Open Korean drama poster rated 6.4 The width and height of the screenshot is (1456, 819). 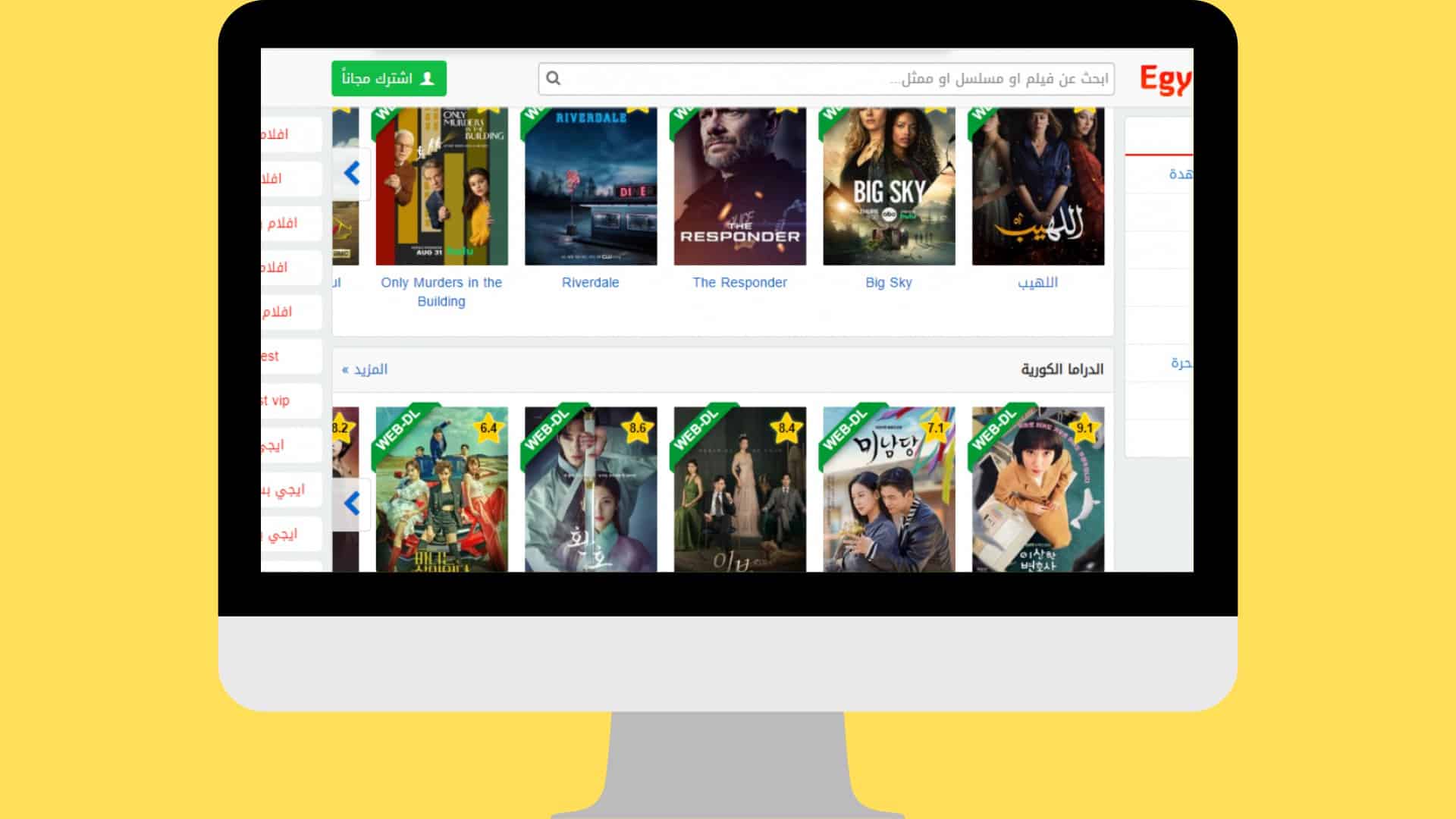(442, 489)
